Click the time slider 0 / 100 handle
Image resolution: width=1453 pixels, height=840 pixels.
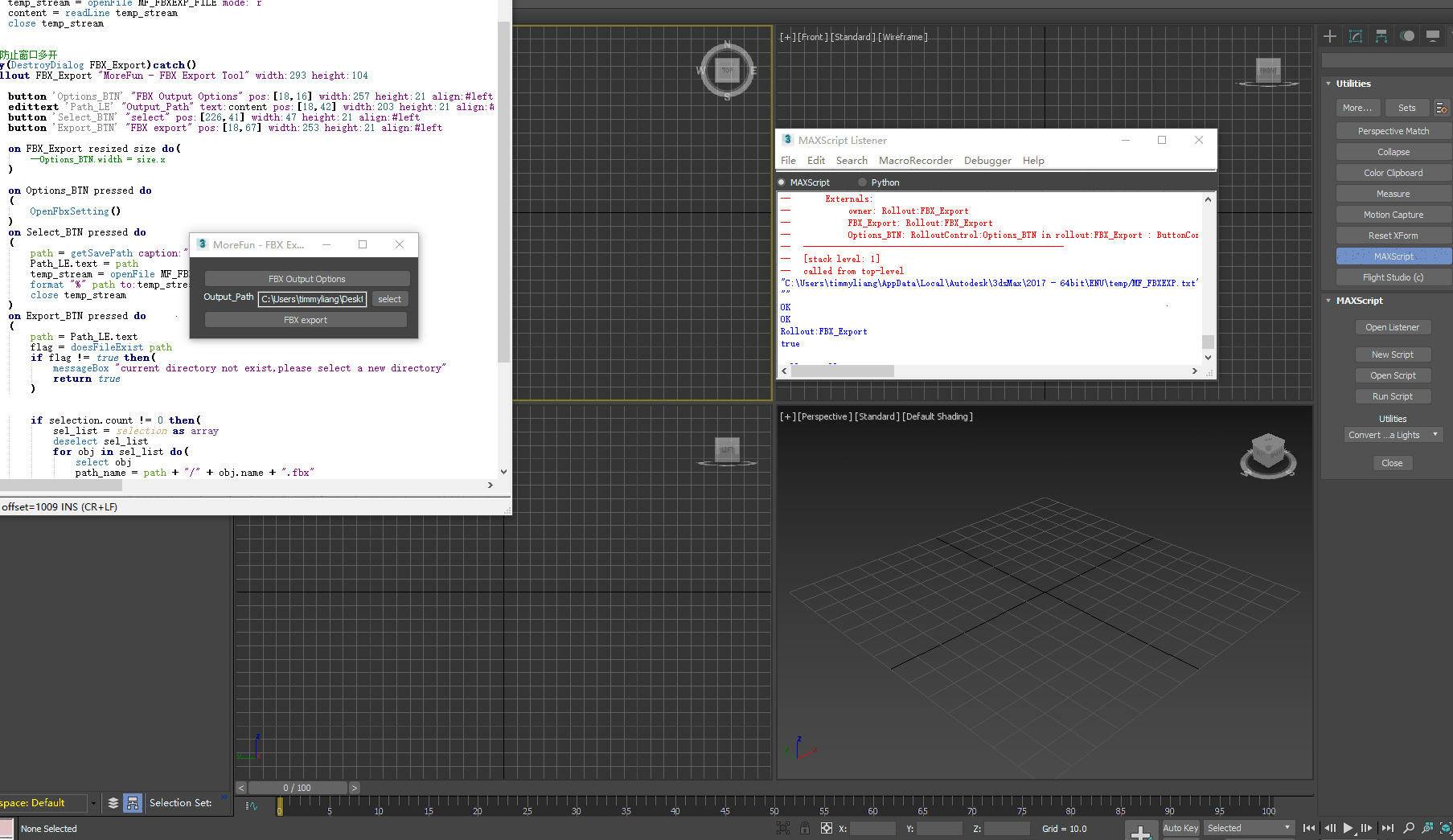click(298, 788)
